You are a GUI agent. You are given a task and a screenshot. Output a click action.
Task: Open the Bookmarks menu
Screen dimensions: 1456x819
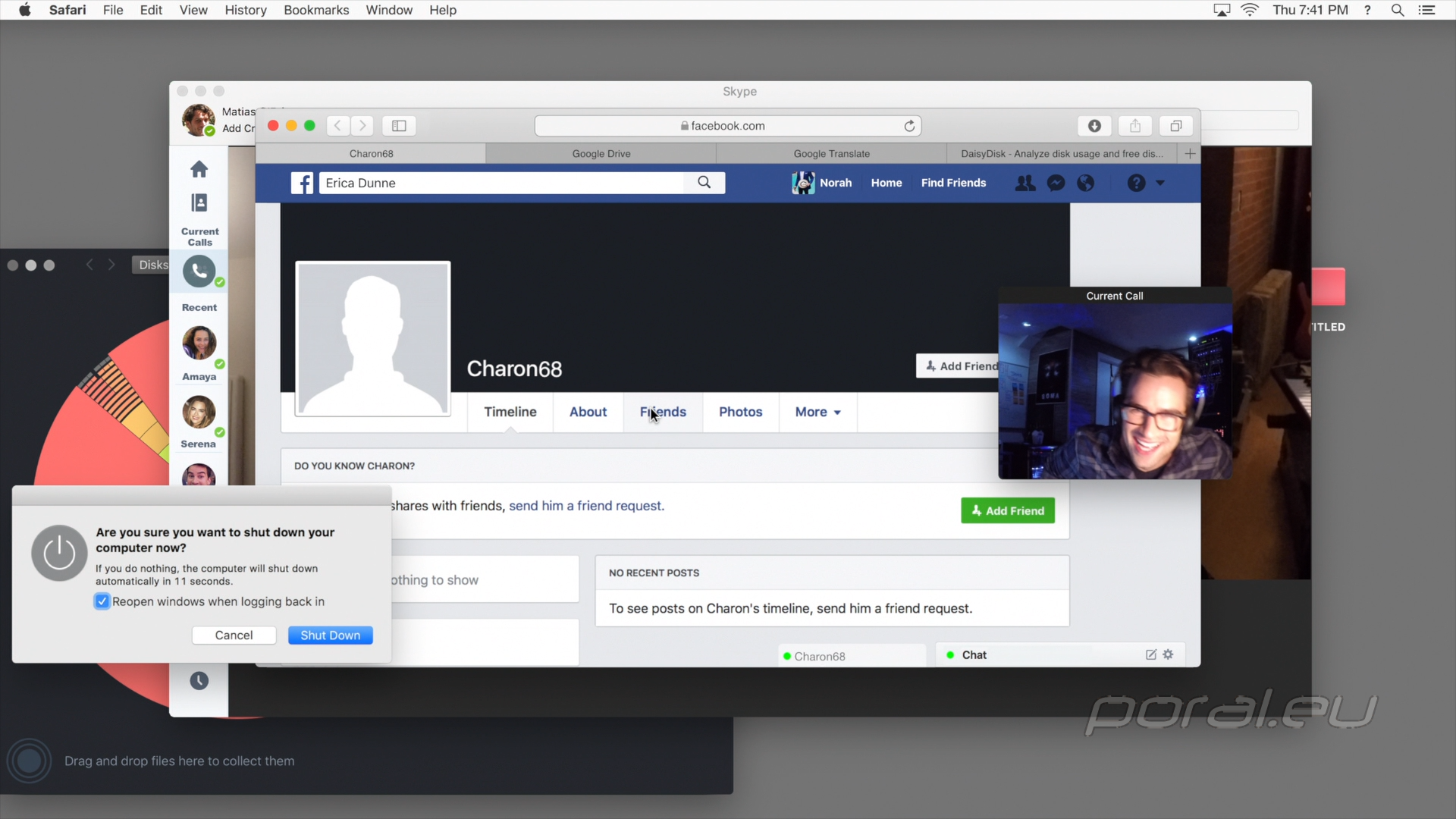[316, 10]
